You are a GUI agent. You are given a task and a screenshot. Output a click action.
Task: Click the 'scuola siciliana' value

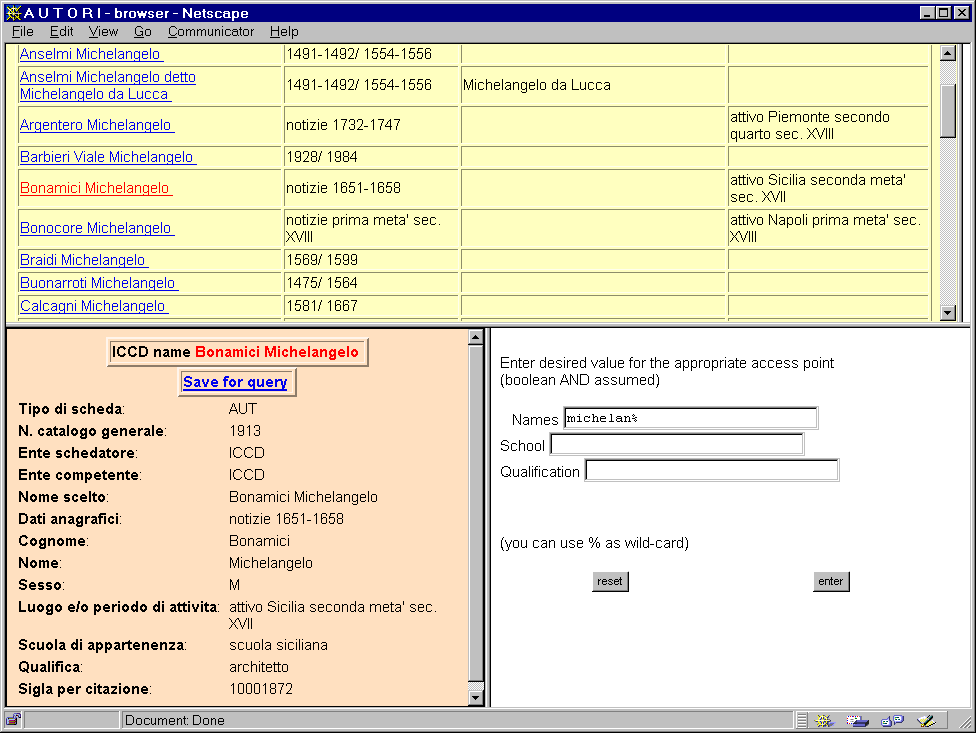[278, 645]
